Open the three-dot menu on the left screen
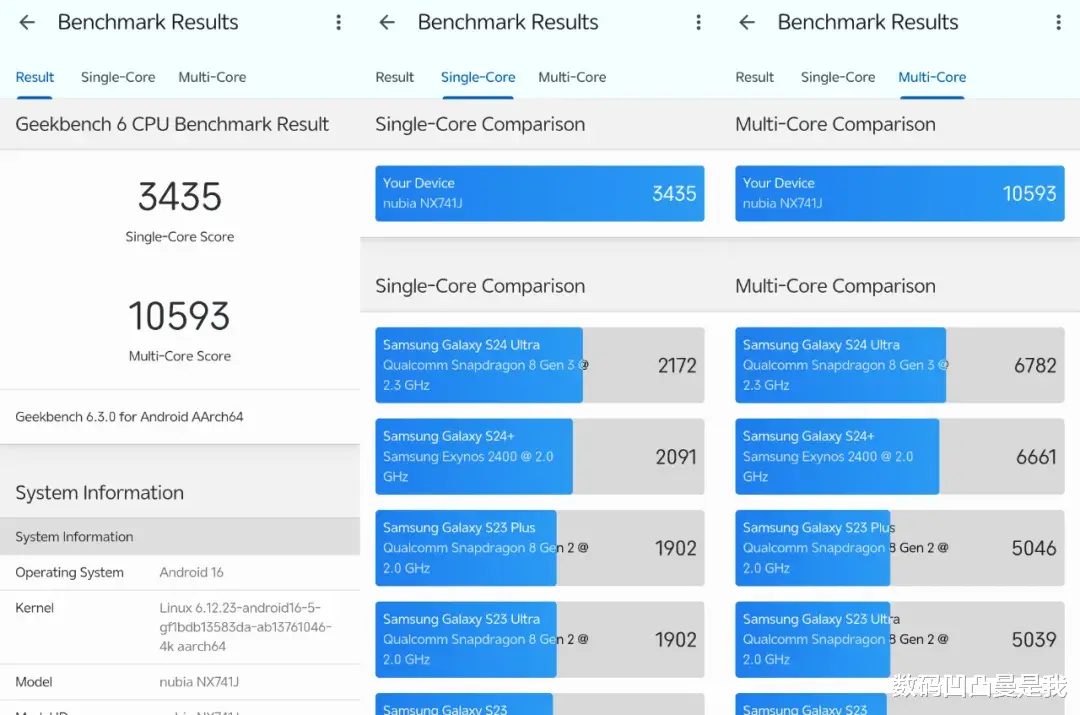The height and width of the screenshot is (715, 1080). coord(339,23)
